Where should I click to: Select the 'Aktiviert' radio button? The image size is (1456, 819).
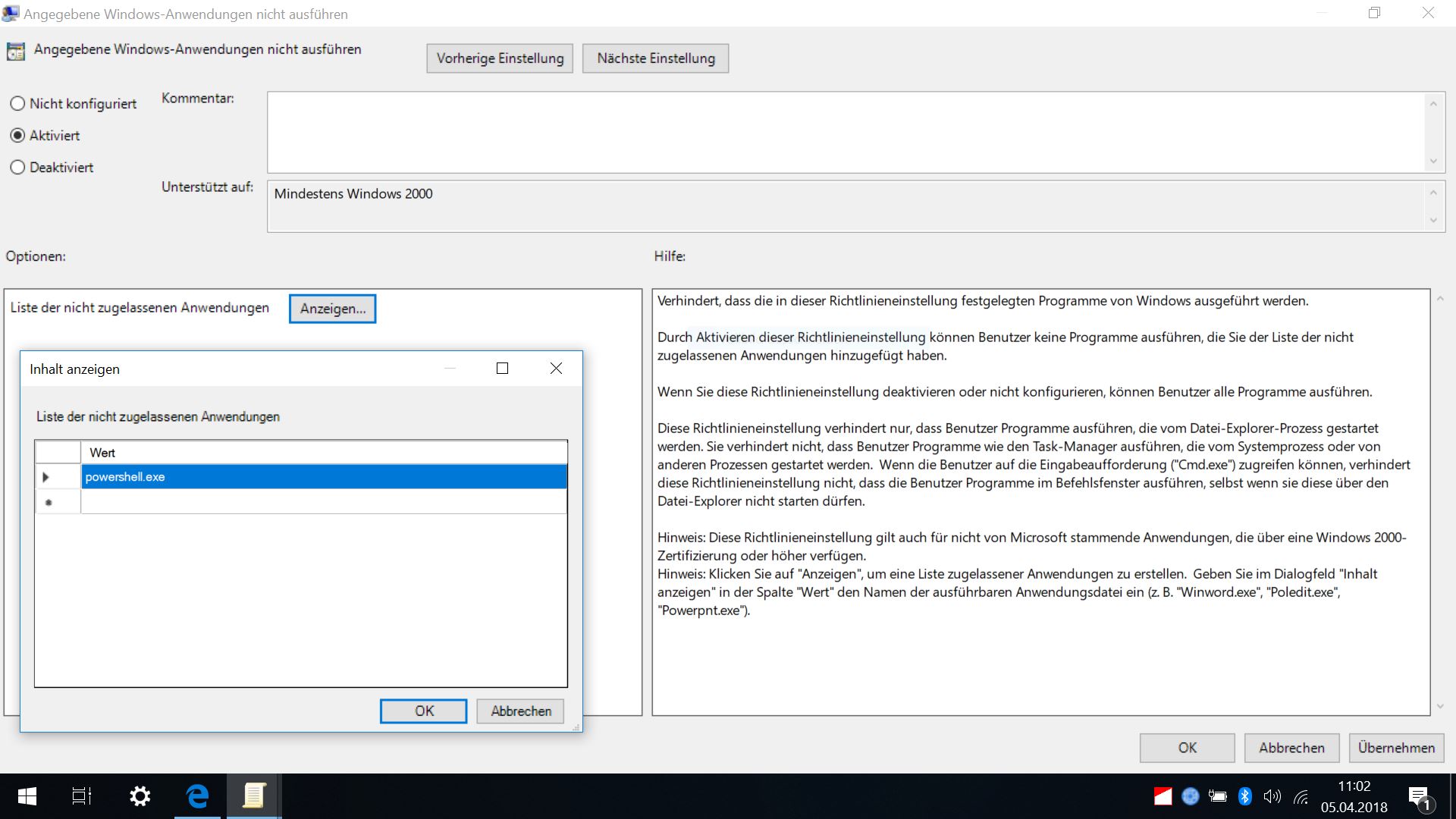click(x=17, y=136)
